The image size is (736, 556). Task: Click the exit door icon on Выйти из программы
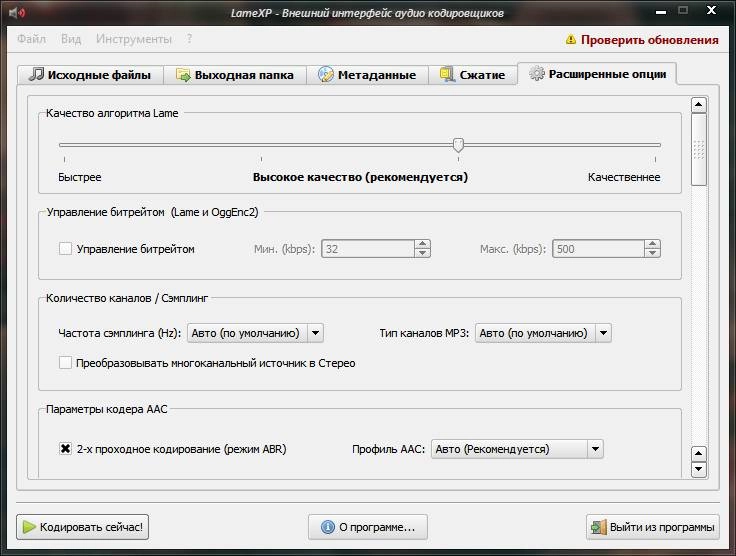pos(599,527)
